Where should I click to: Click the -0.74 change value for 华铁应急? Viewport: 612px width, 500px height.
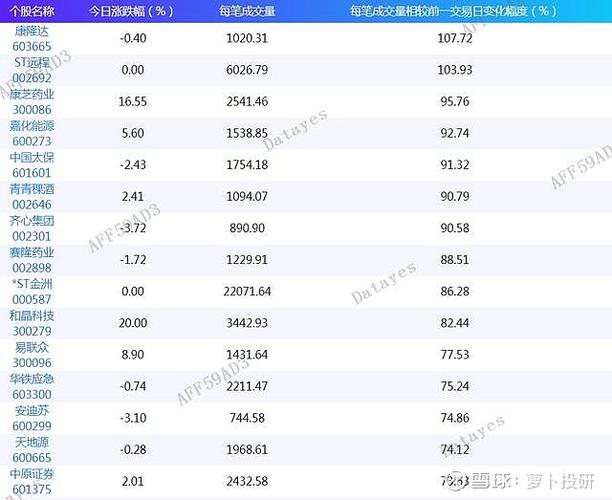(x=133, y=386)
